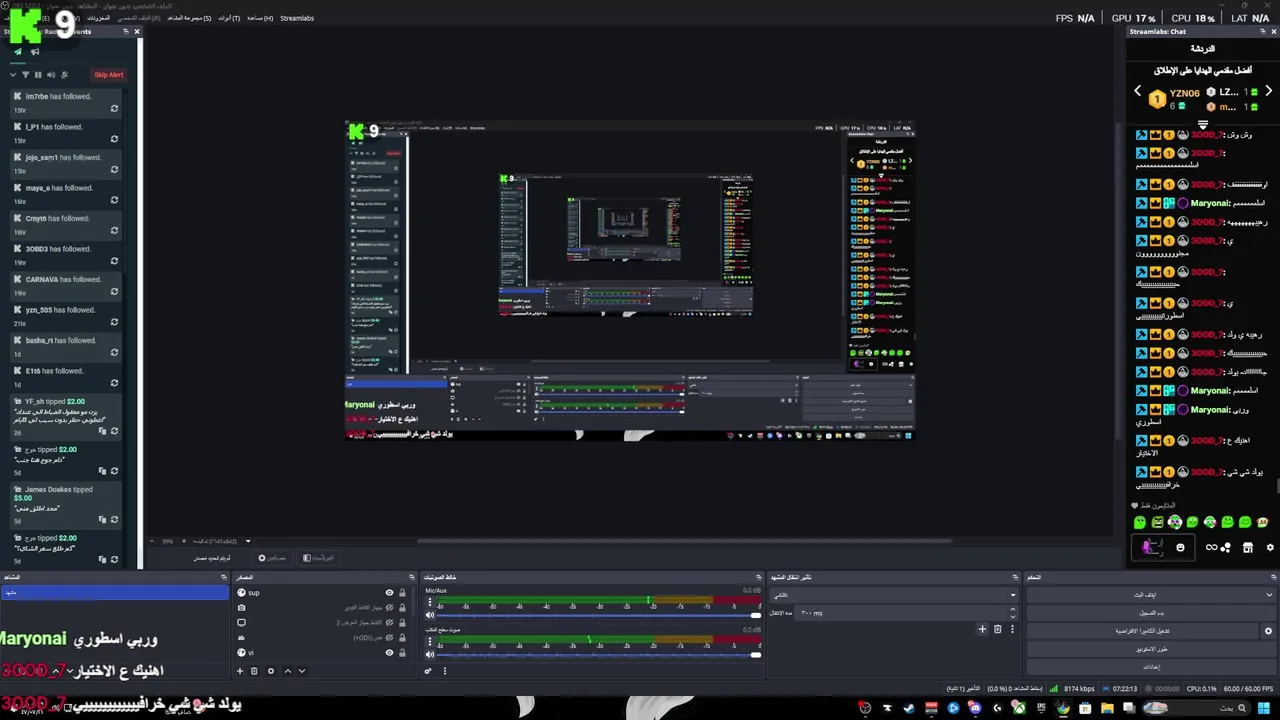Show next top gifter with right arrow
Image resolution: width=1280 pixels, height=720 pixels.
[1269, 92]
